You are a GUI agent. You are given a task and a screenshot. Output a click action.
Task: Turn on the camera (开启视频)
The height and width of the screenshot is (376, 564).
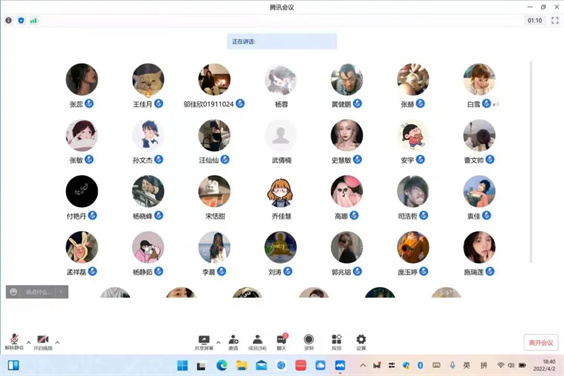43,341
